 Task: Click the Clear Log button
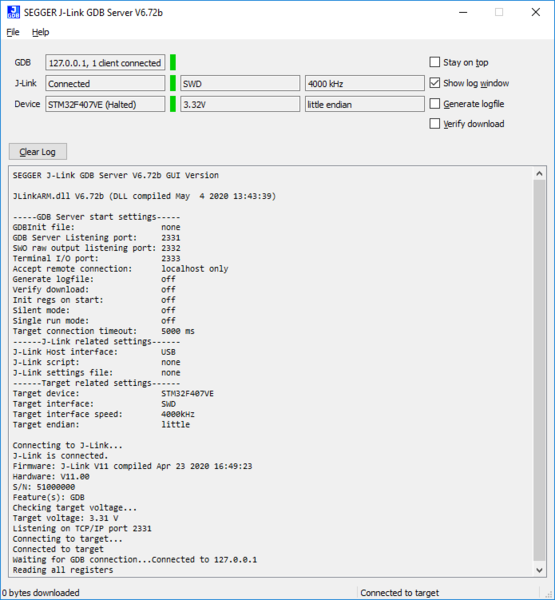(38, 152)
